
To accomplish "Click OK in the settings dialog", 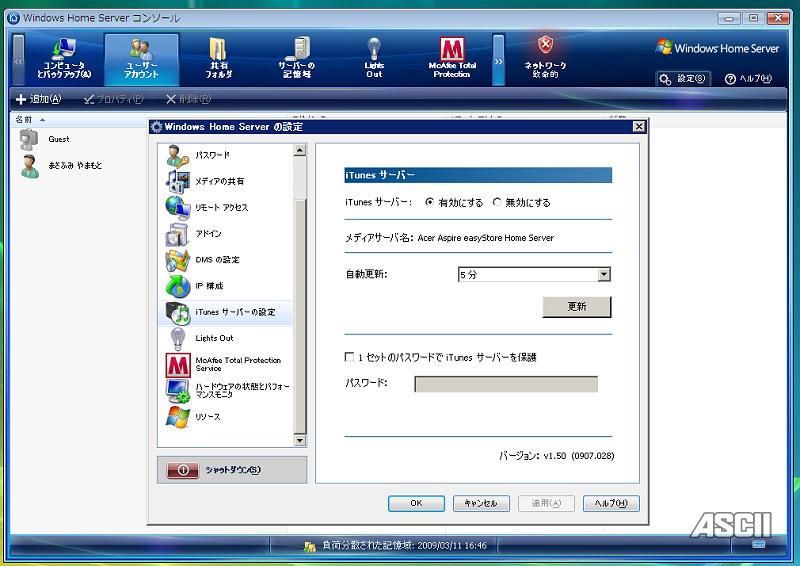I will 416,503.
